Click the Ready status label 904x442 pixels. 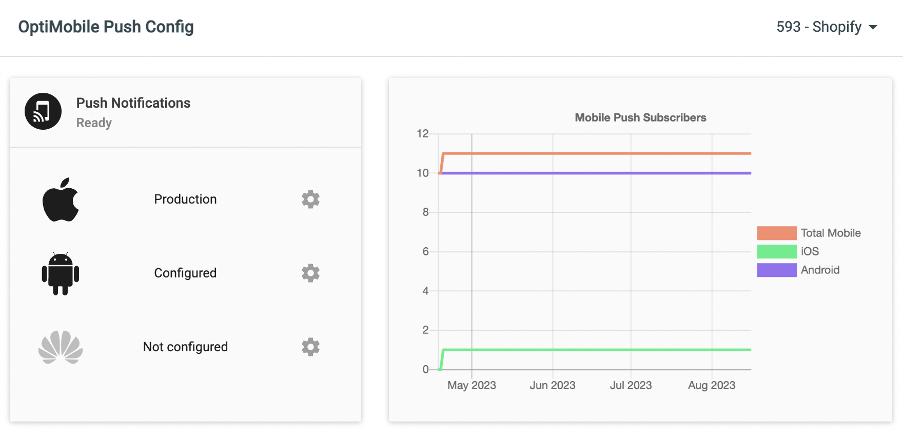(x=94, y=123)
